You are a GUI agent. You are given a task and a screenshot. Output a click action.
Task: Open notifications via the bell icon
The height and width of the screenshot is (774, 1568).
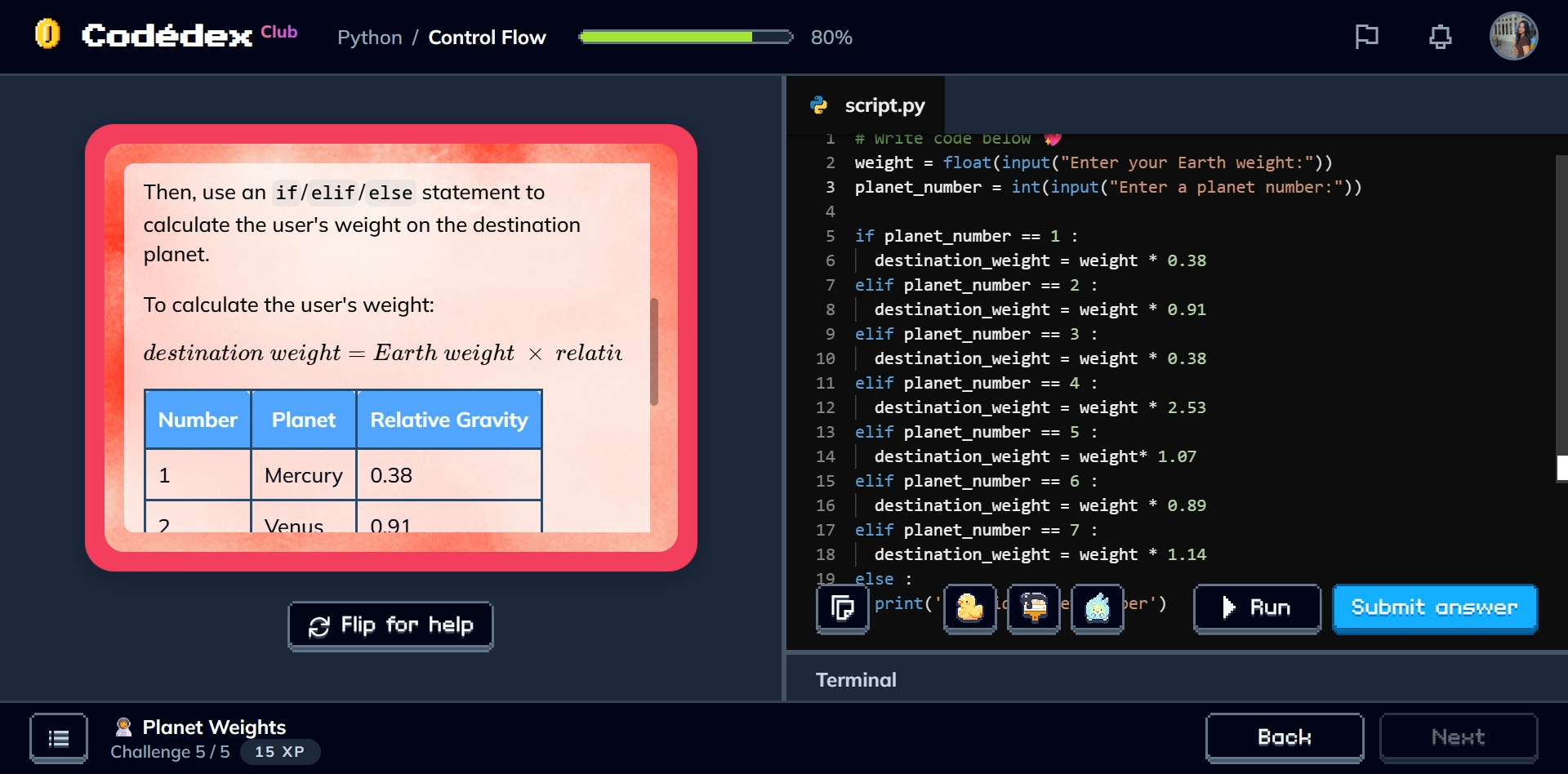coord(1440,36)
